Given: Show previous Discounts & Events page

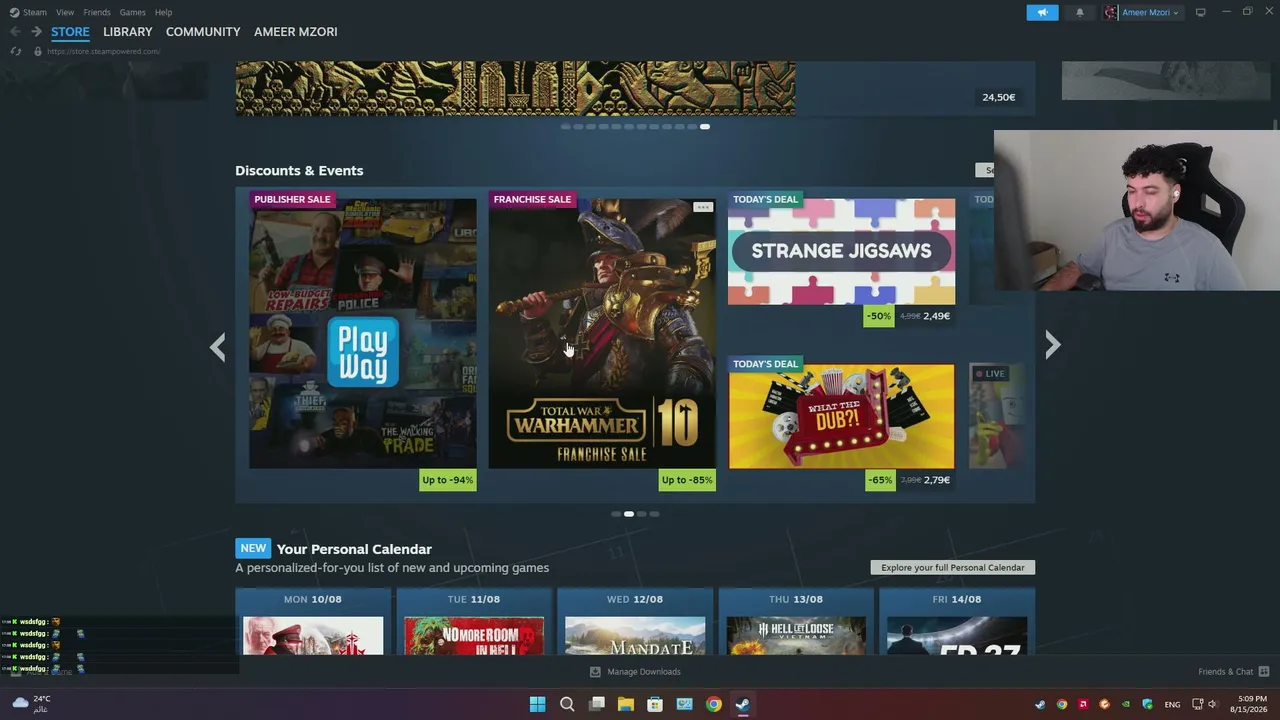Looking at the screenshot, I should 218,346.
